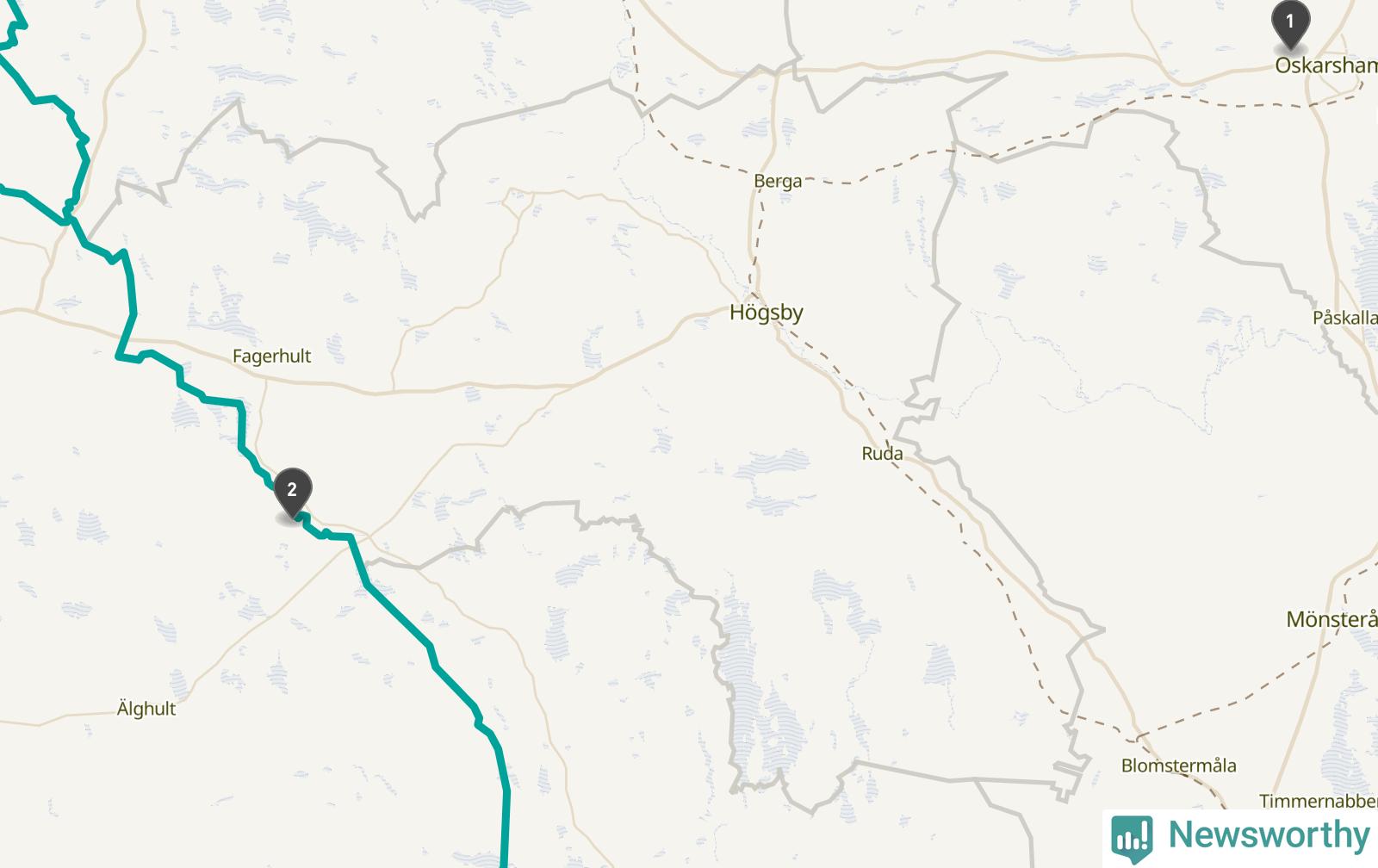The image size is (1378, 868).
Task: Select the Högsby town label
Action: coord(766,313)
